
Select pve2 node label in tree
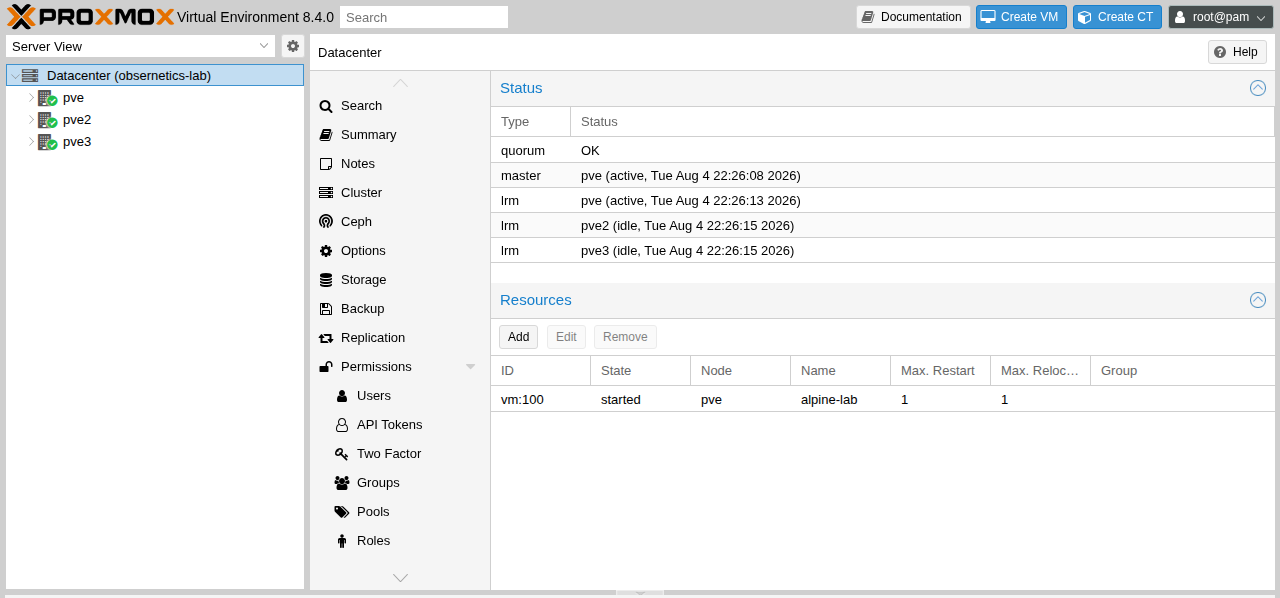coord(77,120)
